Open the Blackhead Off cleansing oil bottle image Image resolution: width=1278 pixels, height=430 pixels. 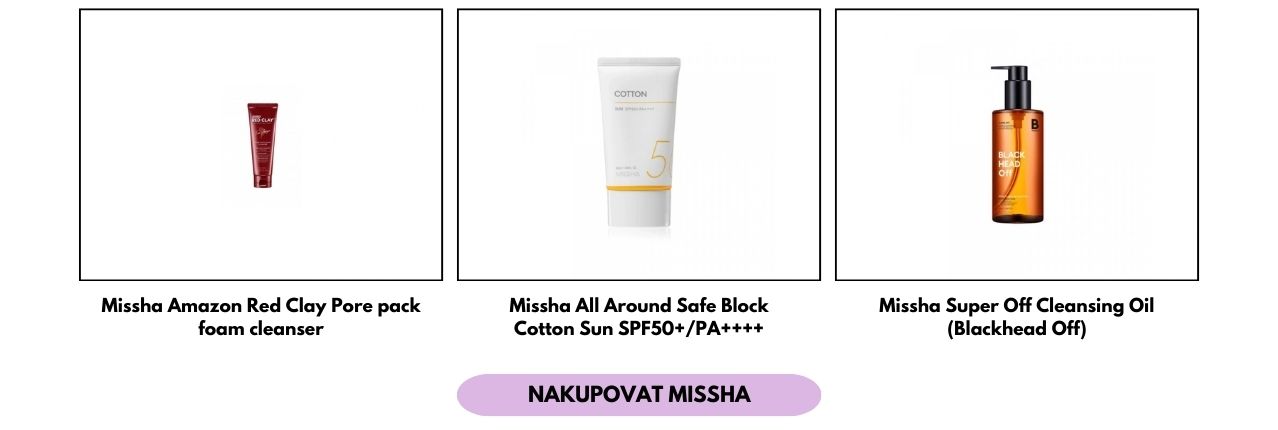pos(1016,144)
